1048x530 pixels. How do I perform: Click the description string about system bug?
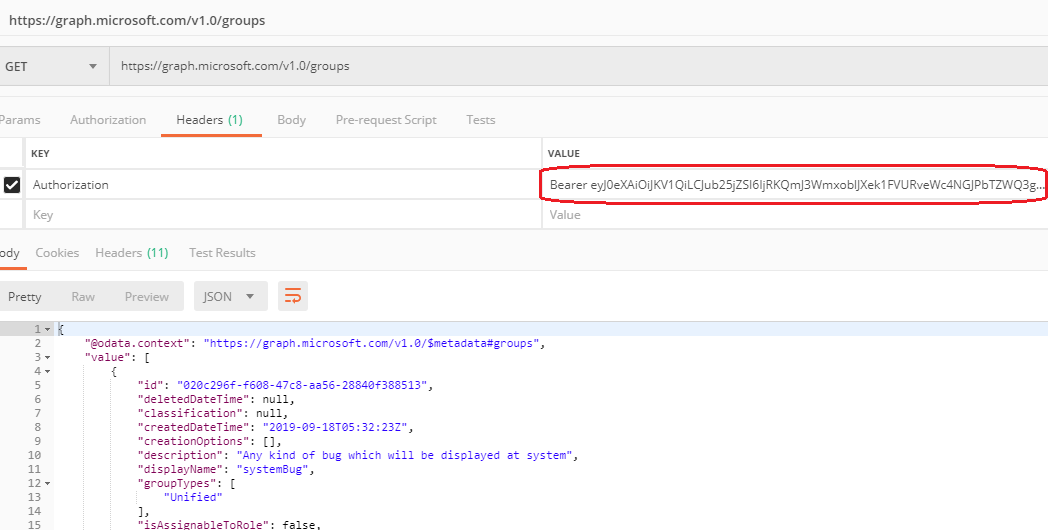point(404,455)
